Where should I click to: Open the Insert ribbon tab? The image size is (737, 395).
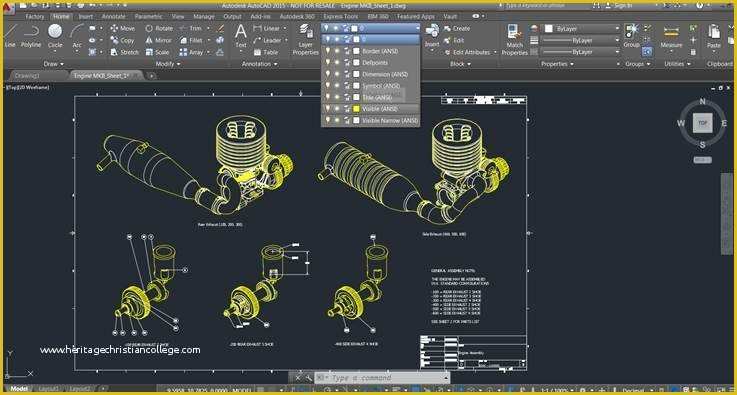pyautogui.click(x=86, y=16)
